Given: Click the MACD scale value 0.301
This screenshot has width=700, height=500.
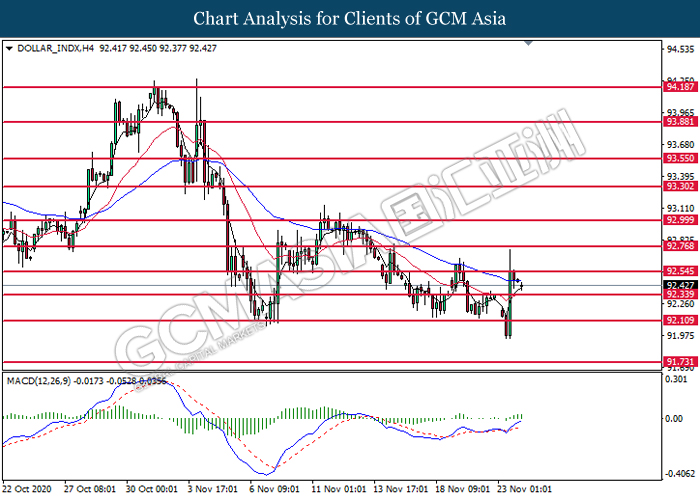Looking at the screenshot, I should click(676, 379).
